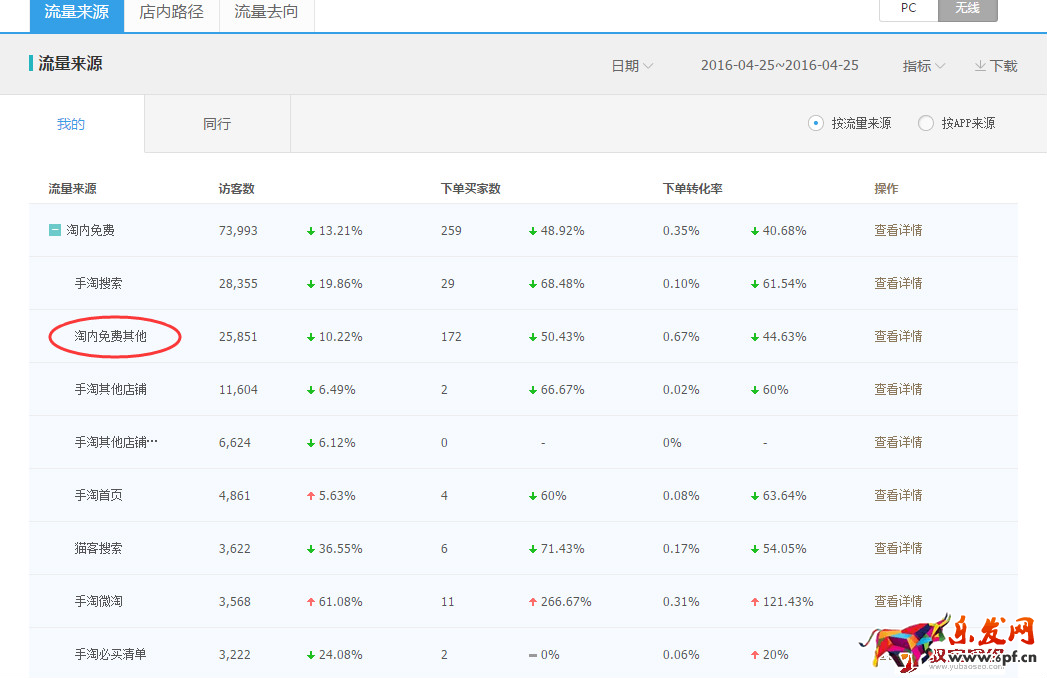Click the red up arrow for 手淘微淘 visitors
1047x678 pixels.
pos(311,602)
